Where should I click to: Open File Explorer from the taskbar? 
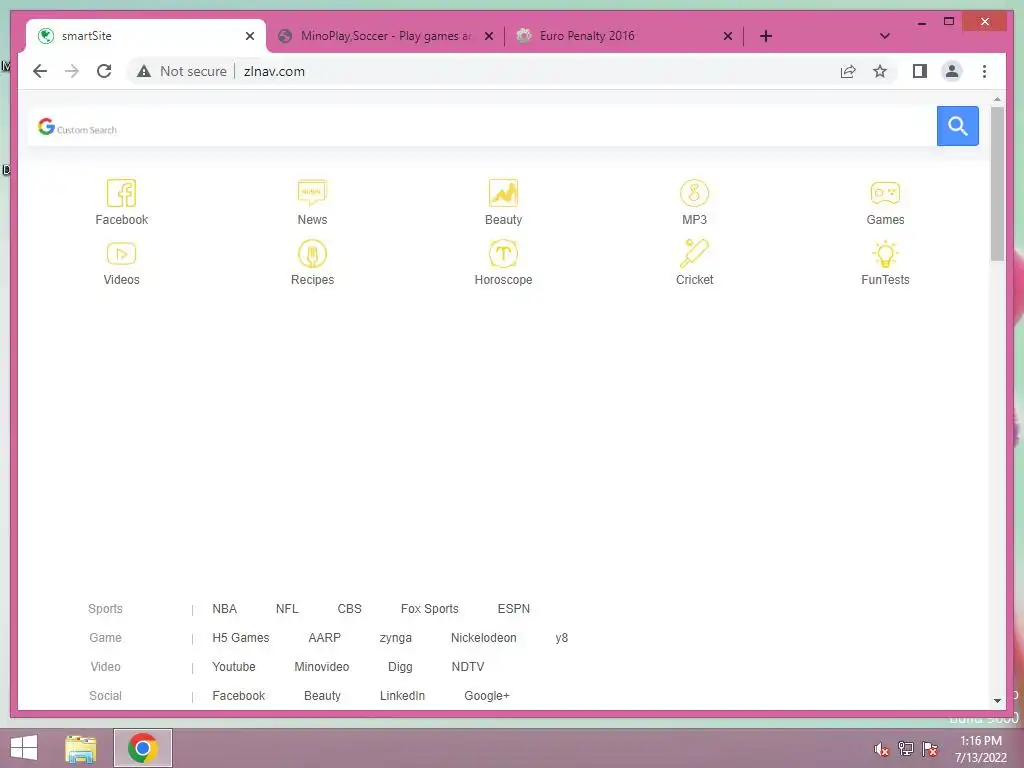point(81,748)
